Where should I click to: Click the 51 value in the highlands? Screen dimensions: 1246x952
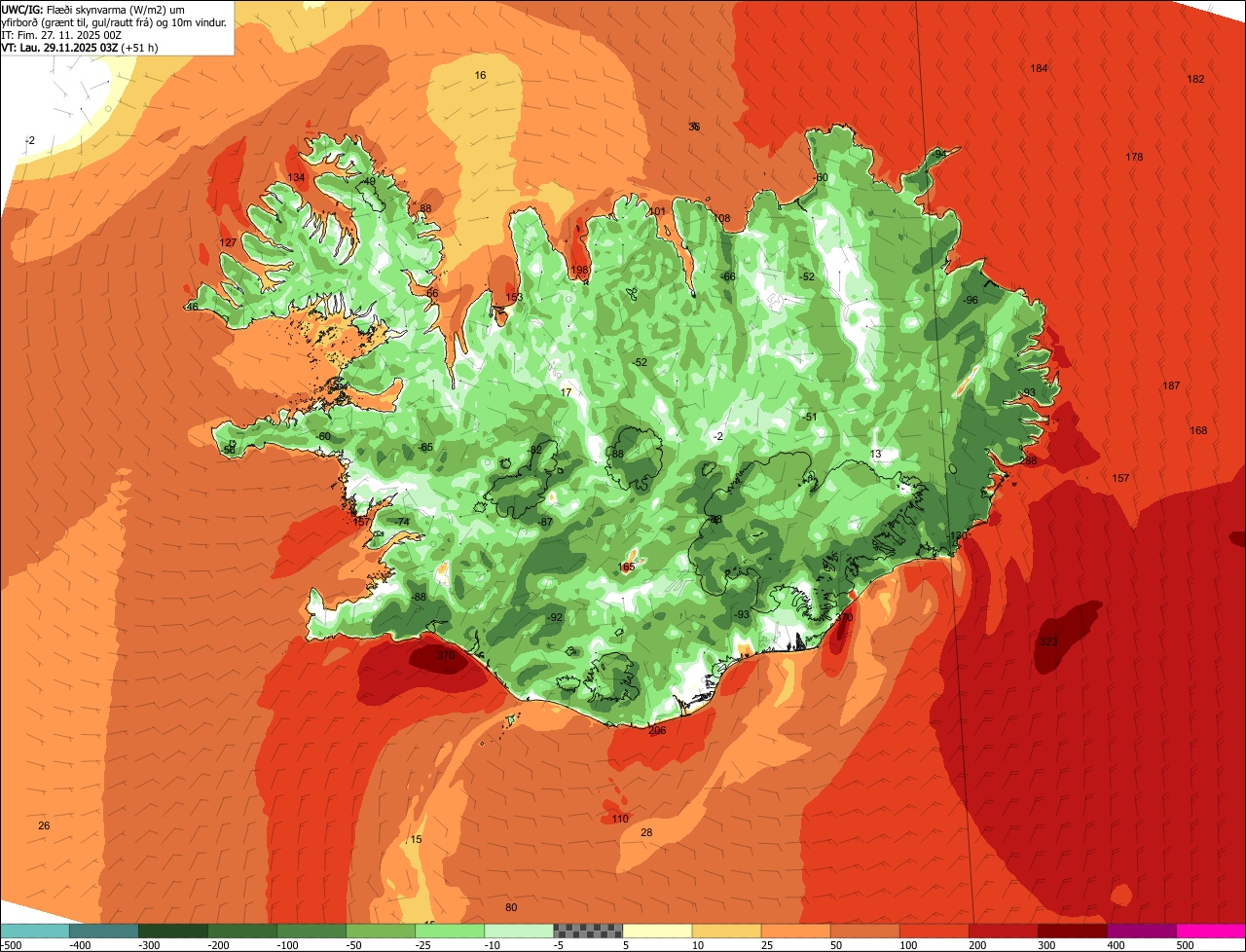tap(811, 417)
